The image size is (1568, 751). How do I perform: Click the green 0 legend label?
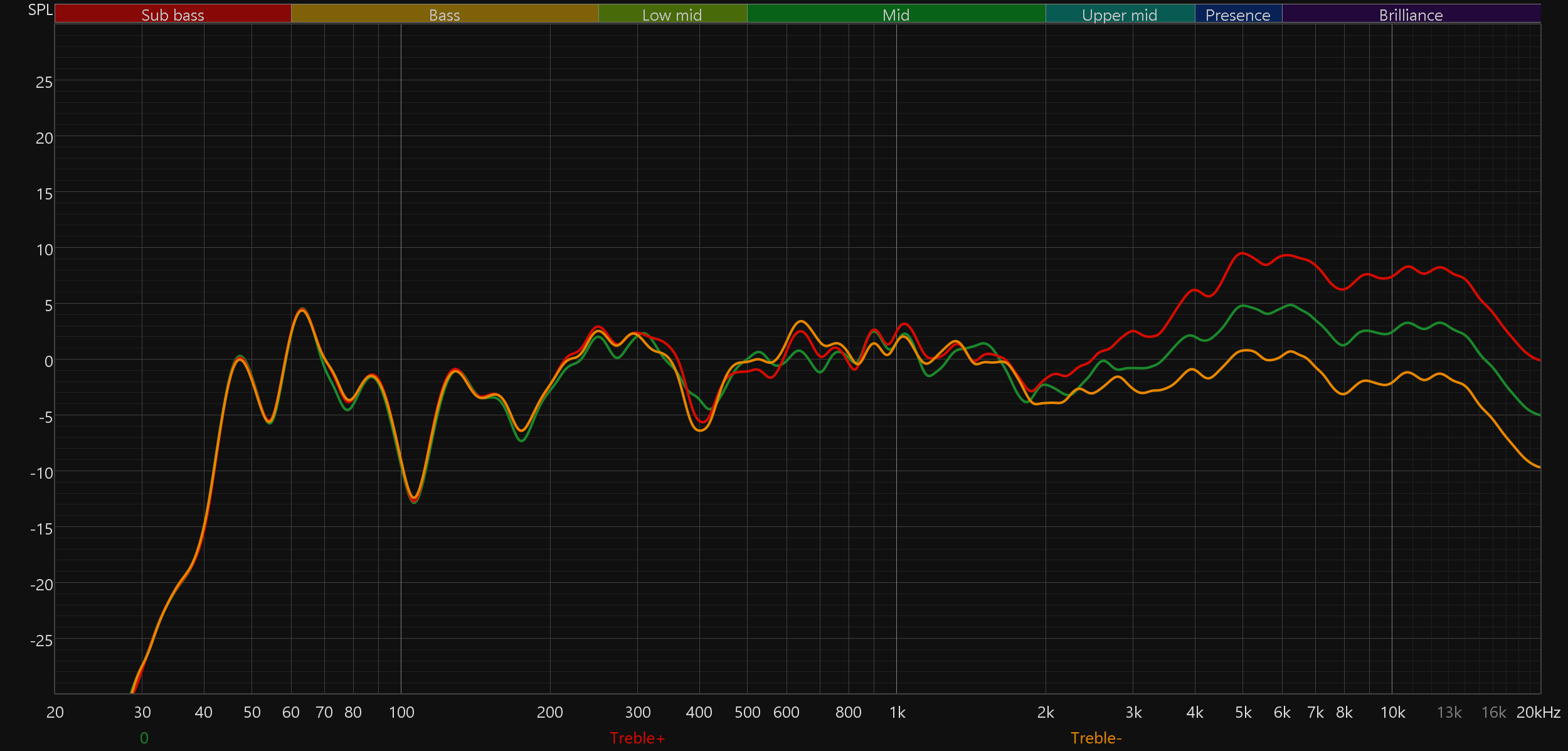click(144, 738)
